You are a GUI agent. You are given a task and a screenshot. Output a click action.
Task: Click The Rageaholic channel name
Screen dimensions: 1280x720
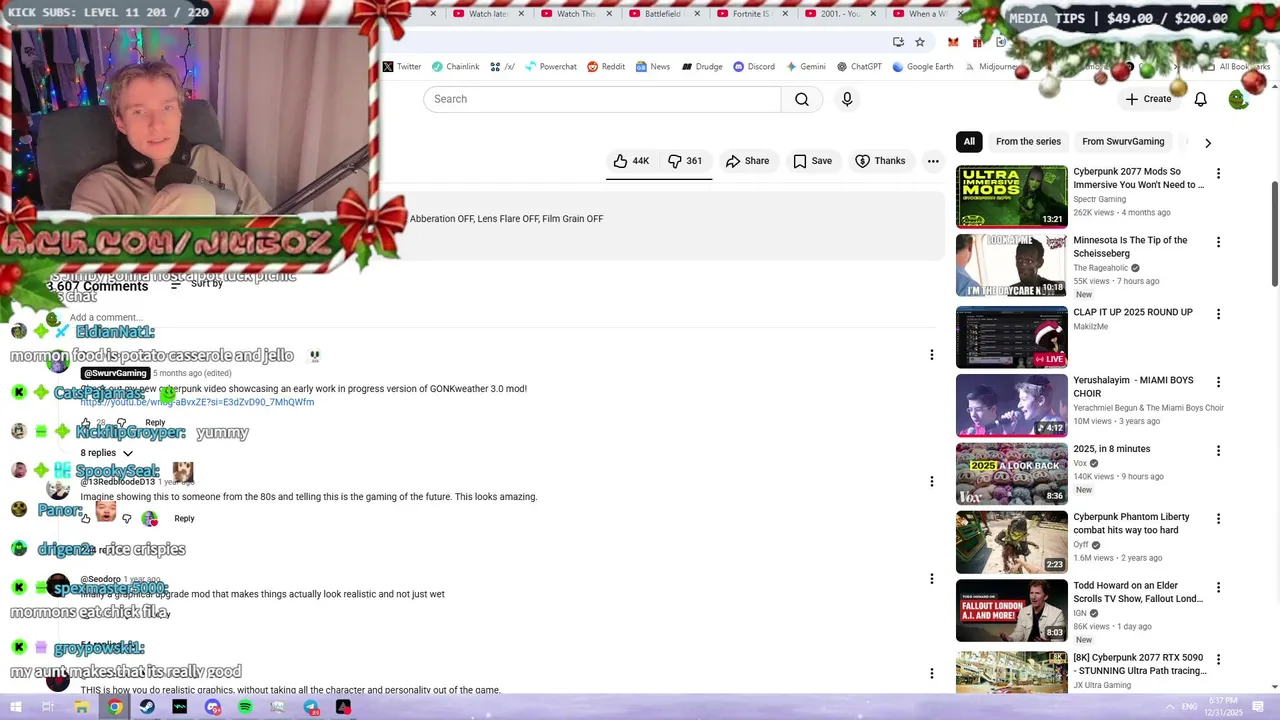pyautogui.click(x=1100, y=268)
